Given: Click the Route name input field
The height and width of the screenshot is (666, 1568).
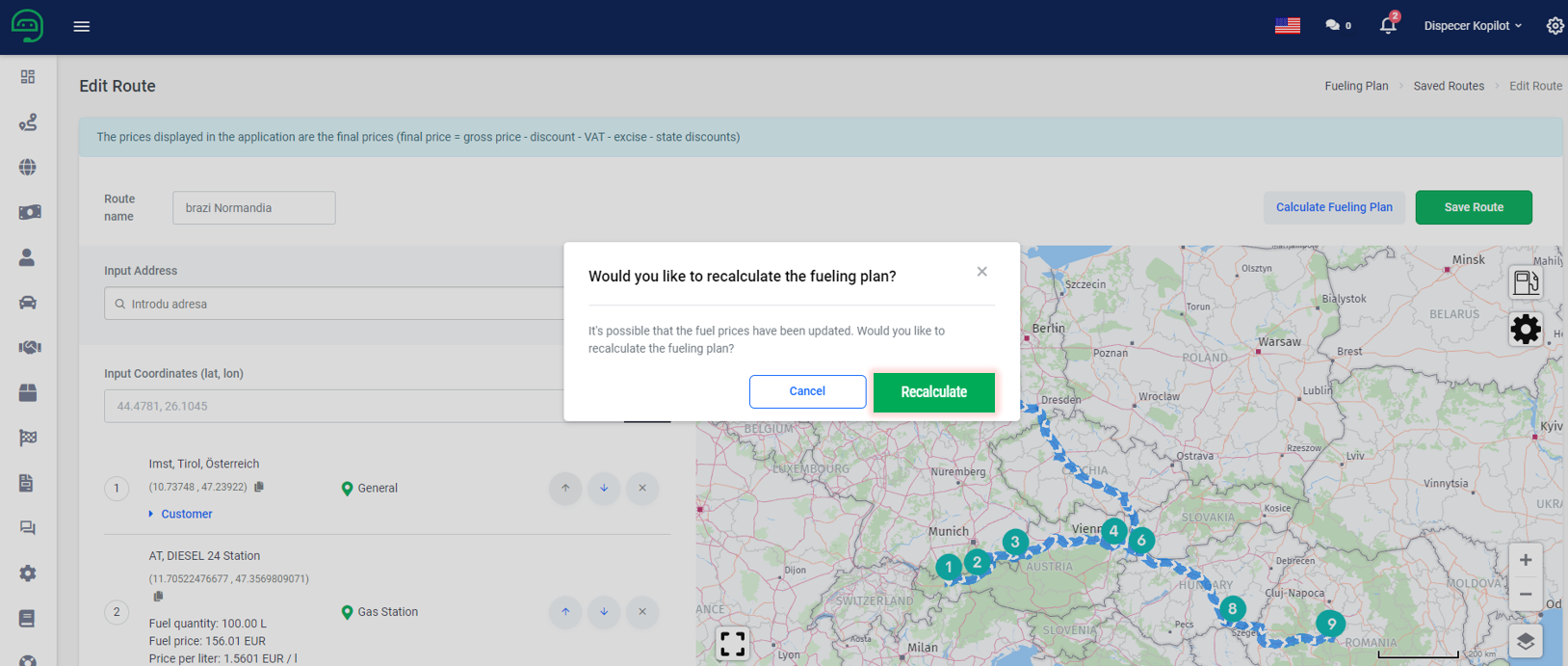Looking at the screenshot, I should click(x=254, y=208).
